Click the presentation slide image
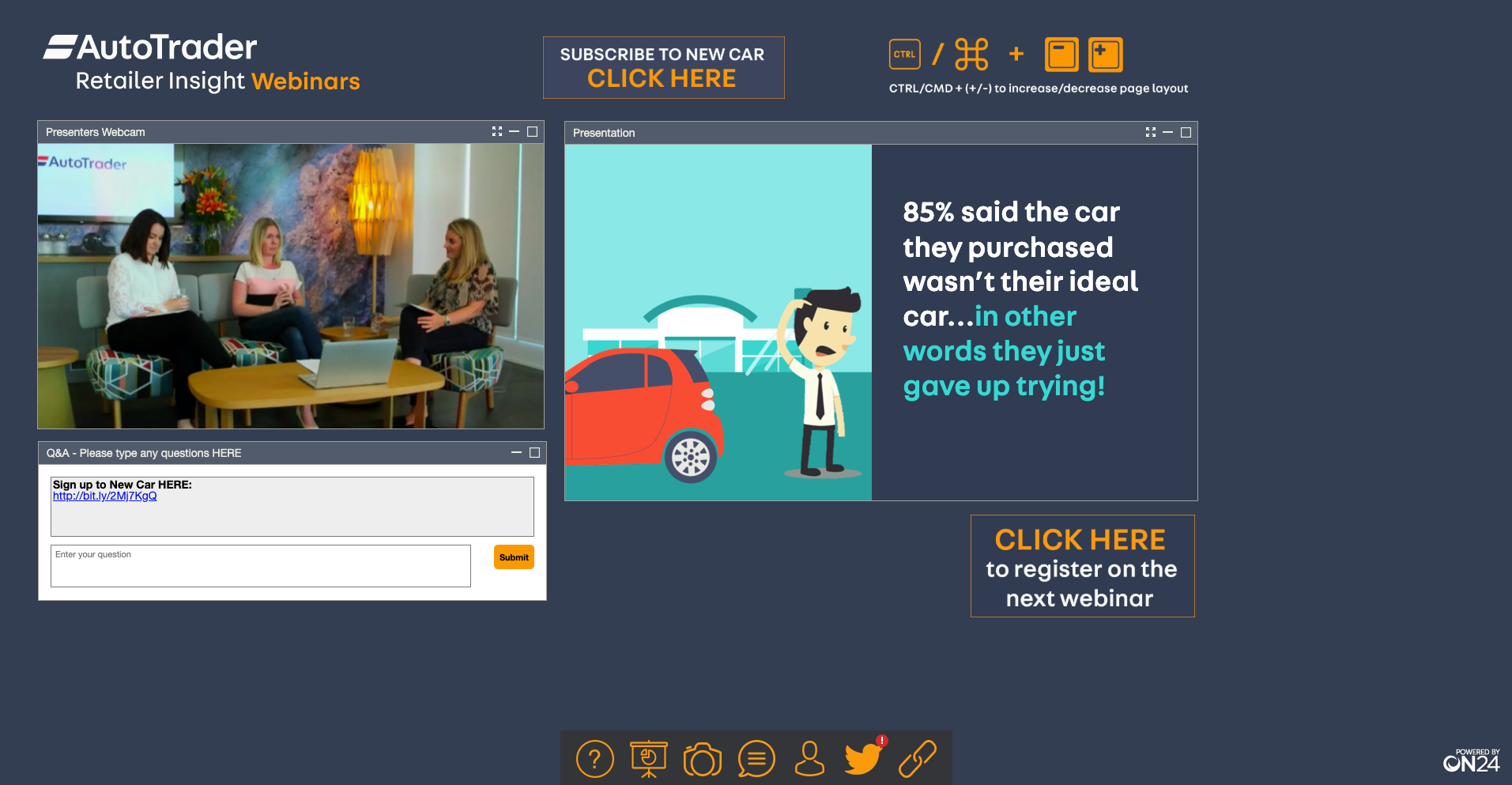The image size is (1512, 785). coord(881,323)
